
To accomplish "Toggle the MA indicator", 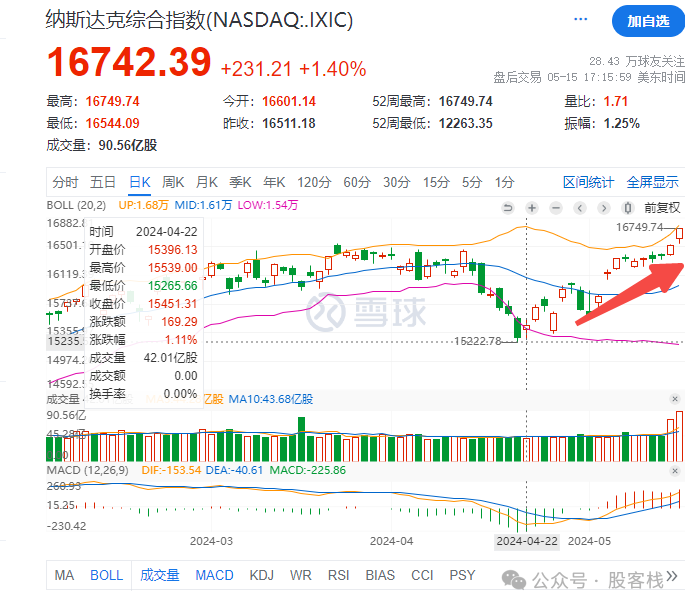I will [64, 575].
